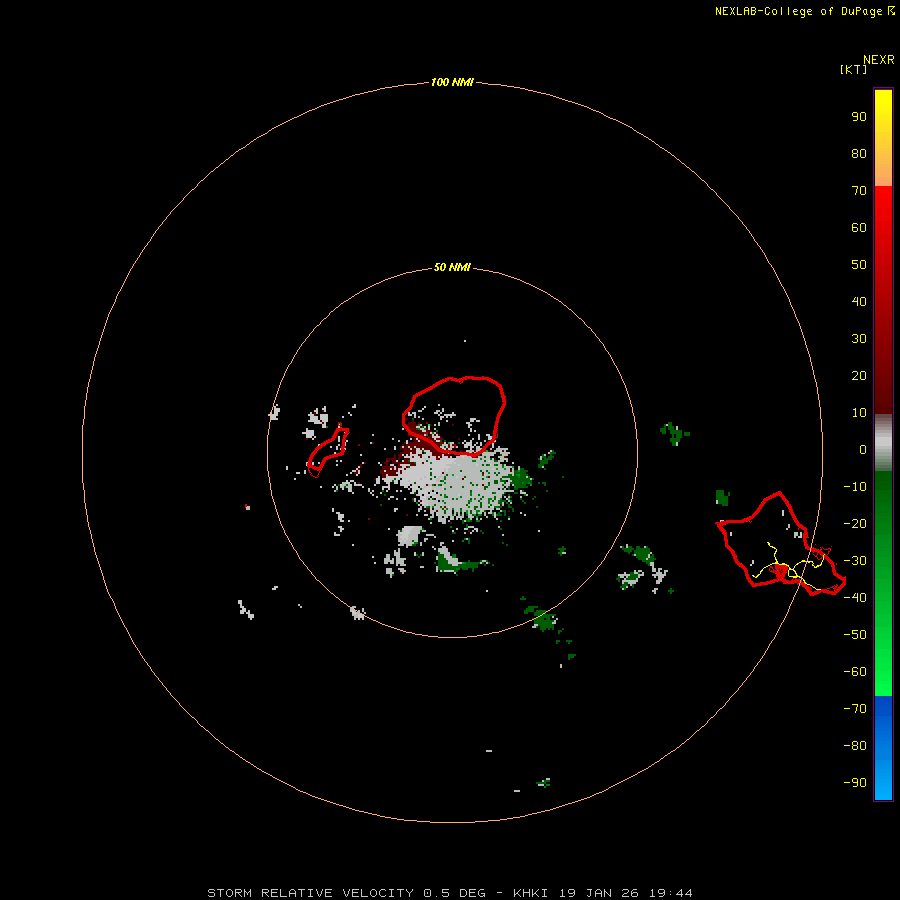Viewport: 900px width, 900px height.
Task: Click the 30 knot value on the scale
Action: coord(859,339)
